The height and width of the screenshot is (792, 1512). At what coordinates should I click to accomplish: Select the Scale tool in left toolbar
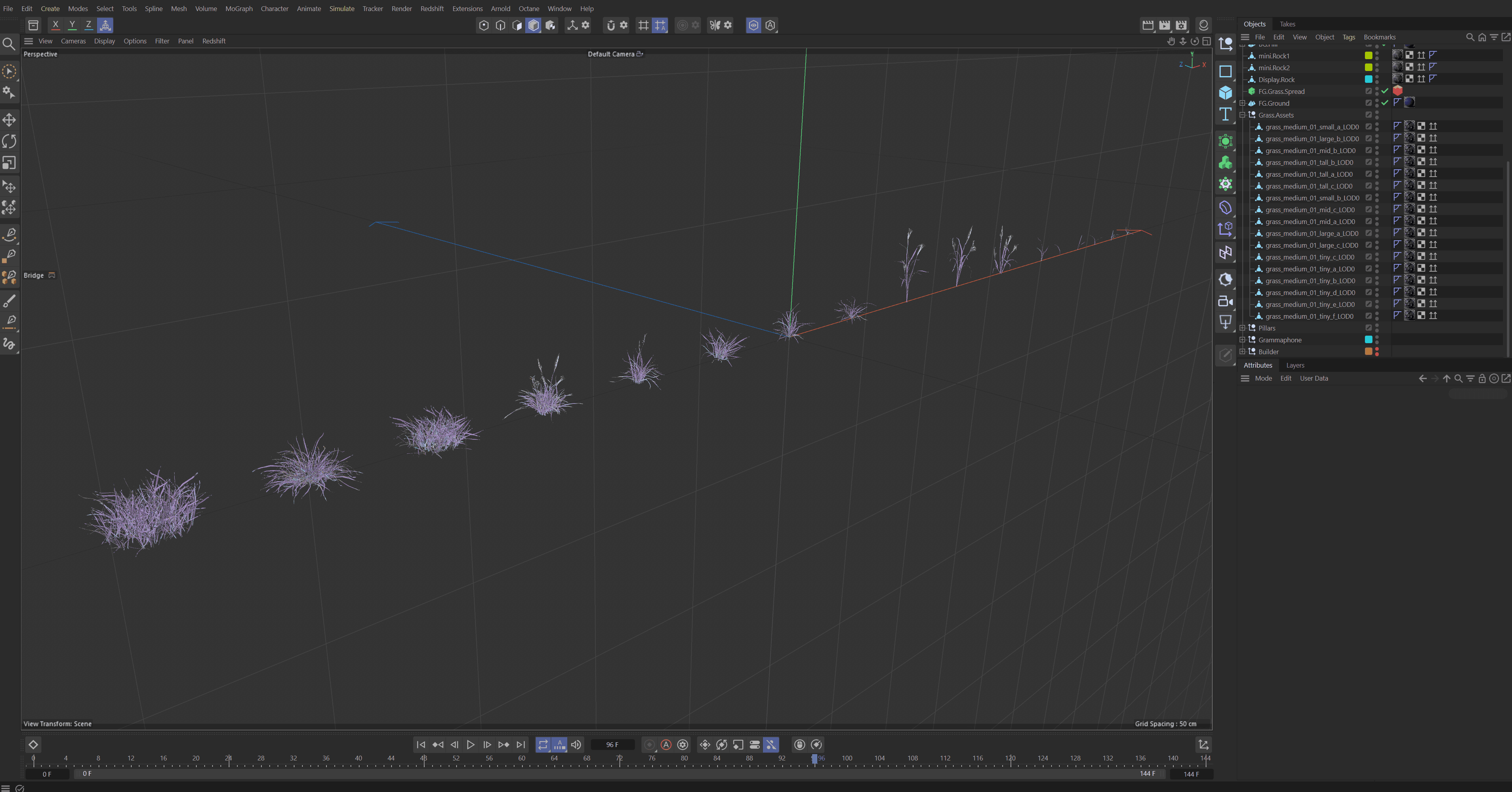point(9,163)
